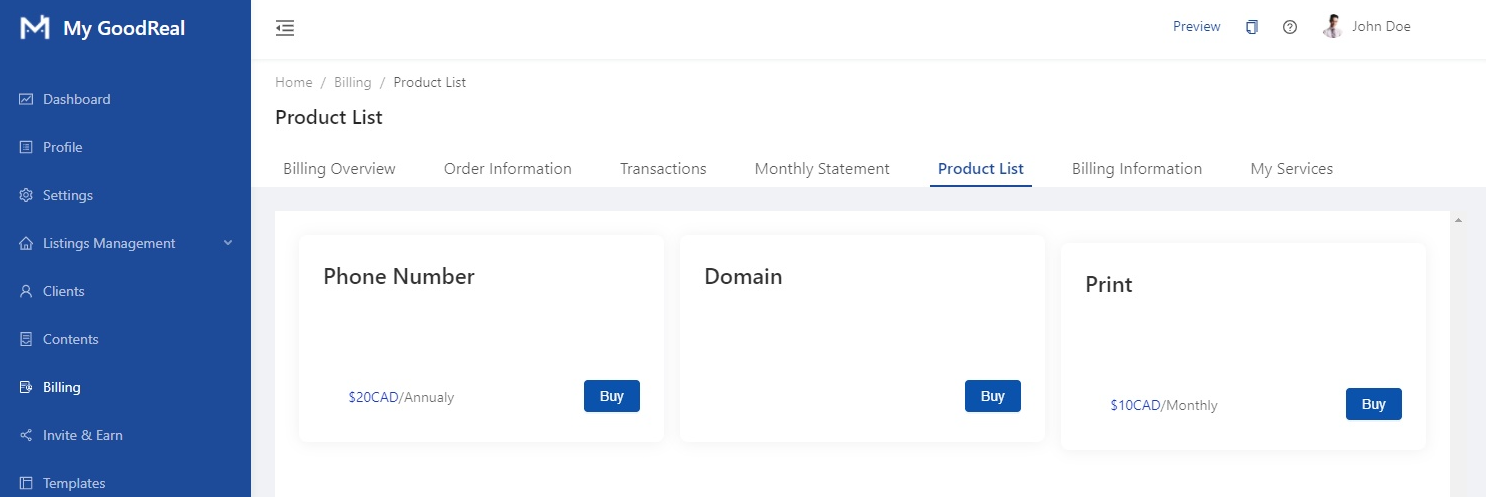Click the Listings Management home icon
1486x497 pixels.
(x=26, y=243)
